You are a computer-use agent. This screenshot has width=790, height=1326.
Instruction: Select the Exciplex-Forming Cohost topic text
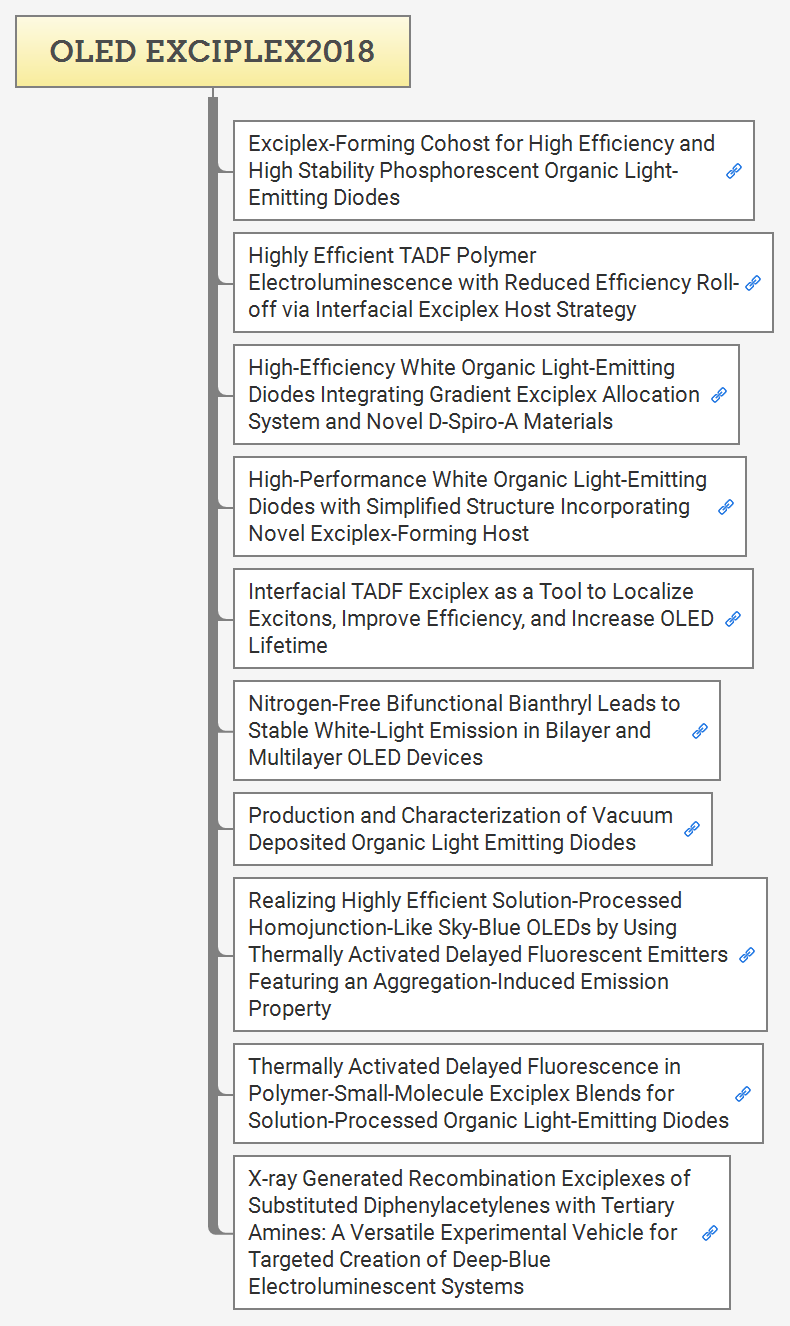click(480, 170)
